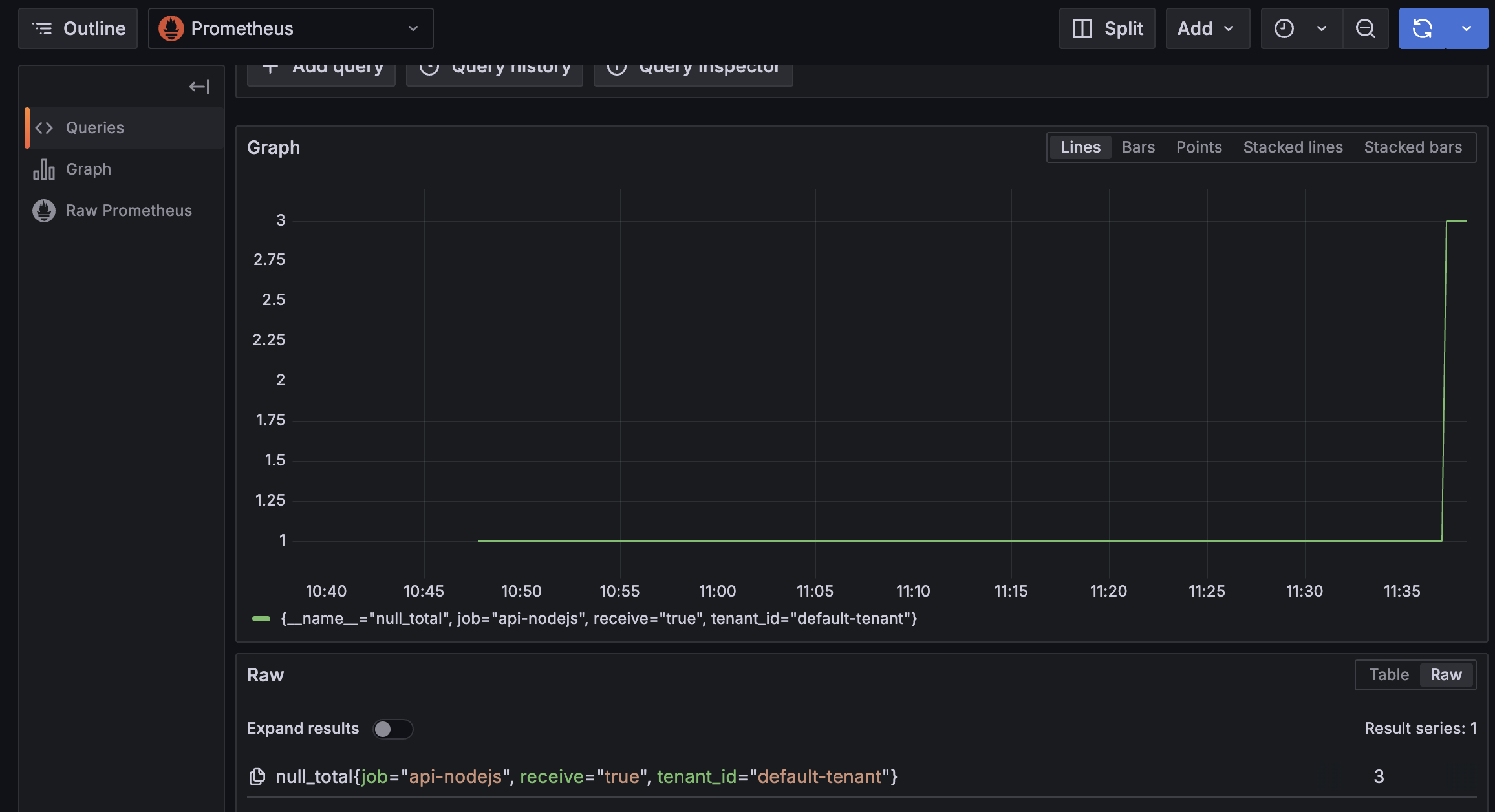Toggle the Expand results switch
1495x812 pixels.
coord(392,728)
